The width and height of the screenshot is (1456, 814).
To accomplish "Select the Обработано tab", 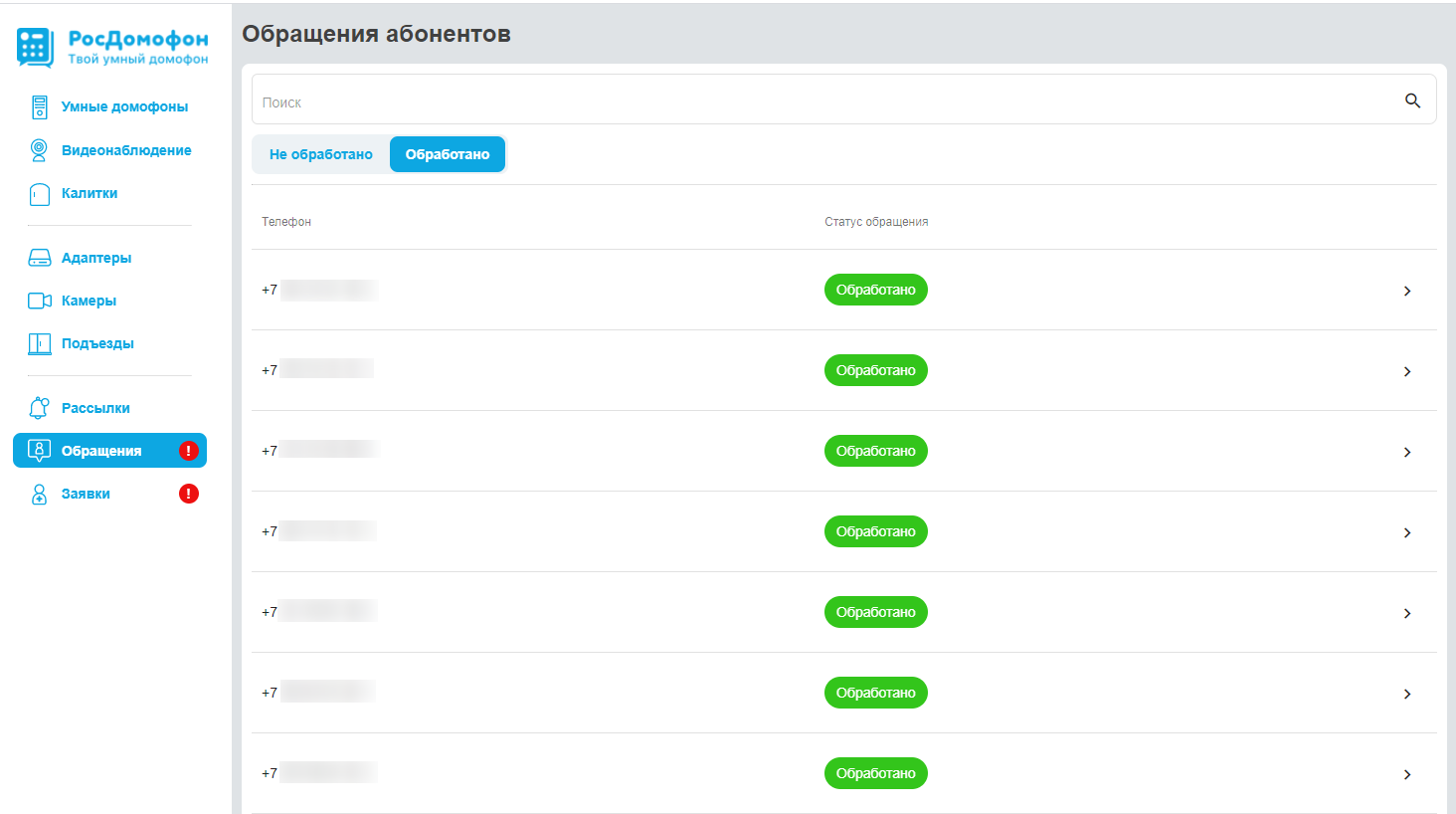I will click(448, 154).
